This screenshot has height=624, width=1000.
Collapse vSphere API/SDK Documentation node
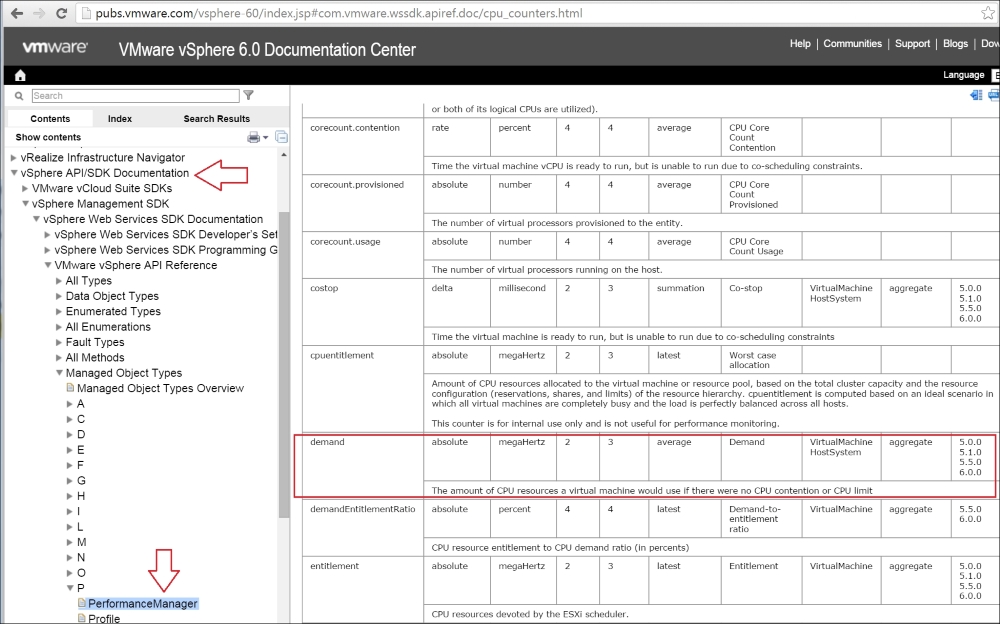[13, 173]
